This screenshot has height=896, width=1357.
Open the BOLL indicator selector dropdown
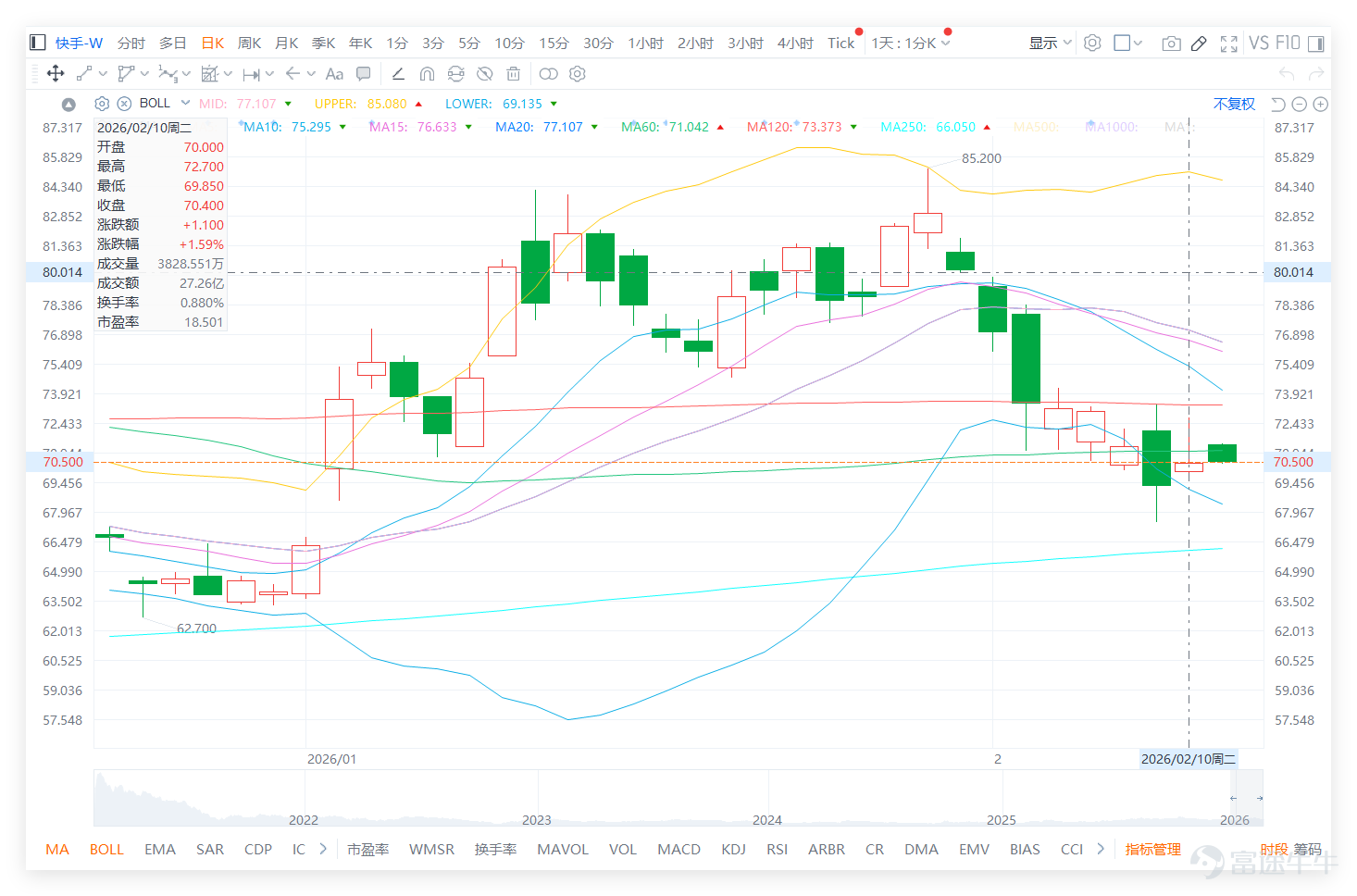coord(185,103)
